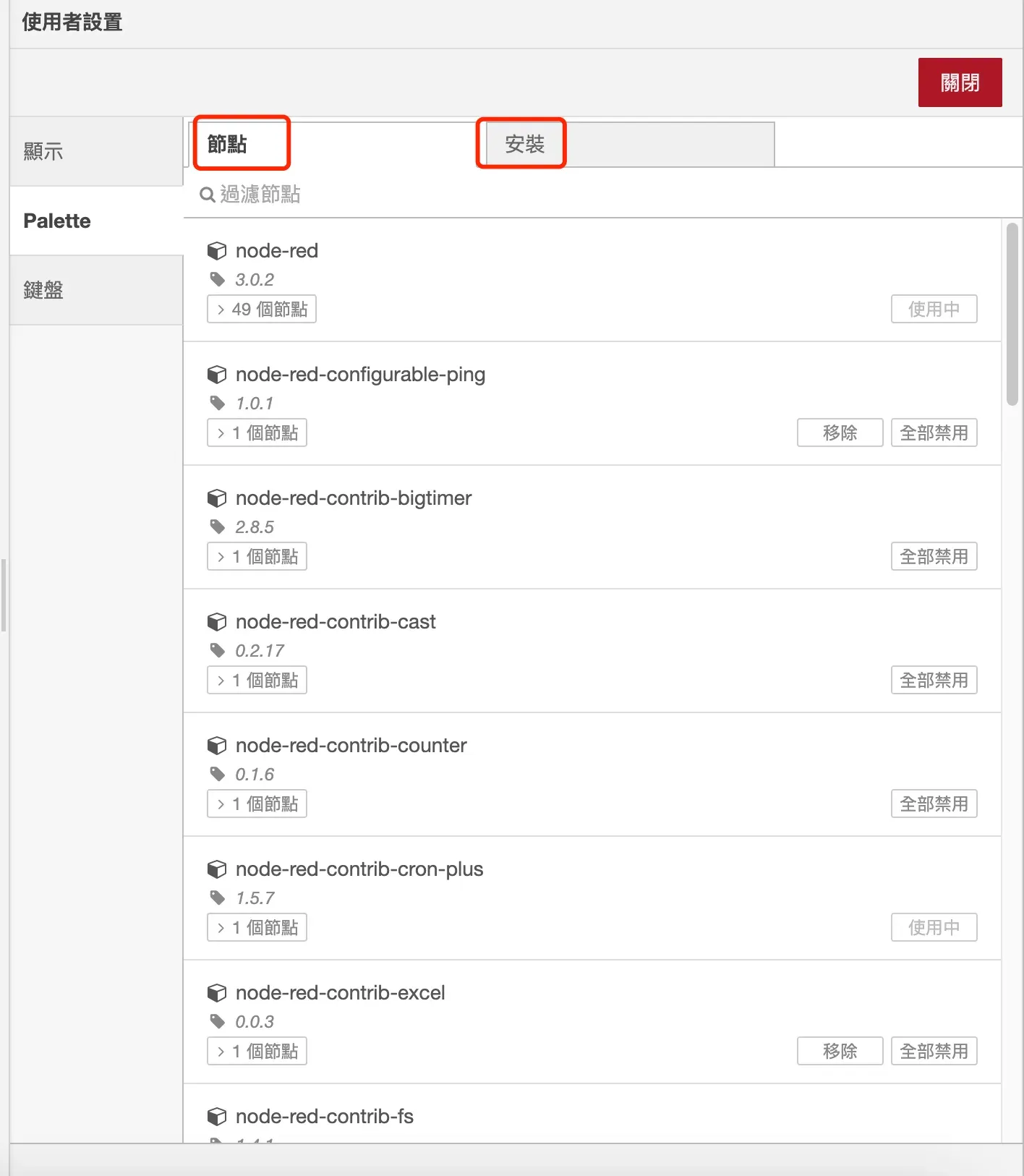Click the "node-red-configurable-ping" module name
Screen dimensions: 1024x1176
tap(360, 375)
